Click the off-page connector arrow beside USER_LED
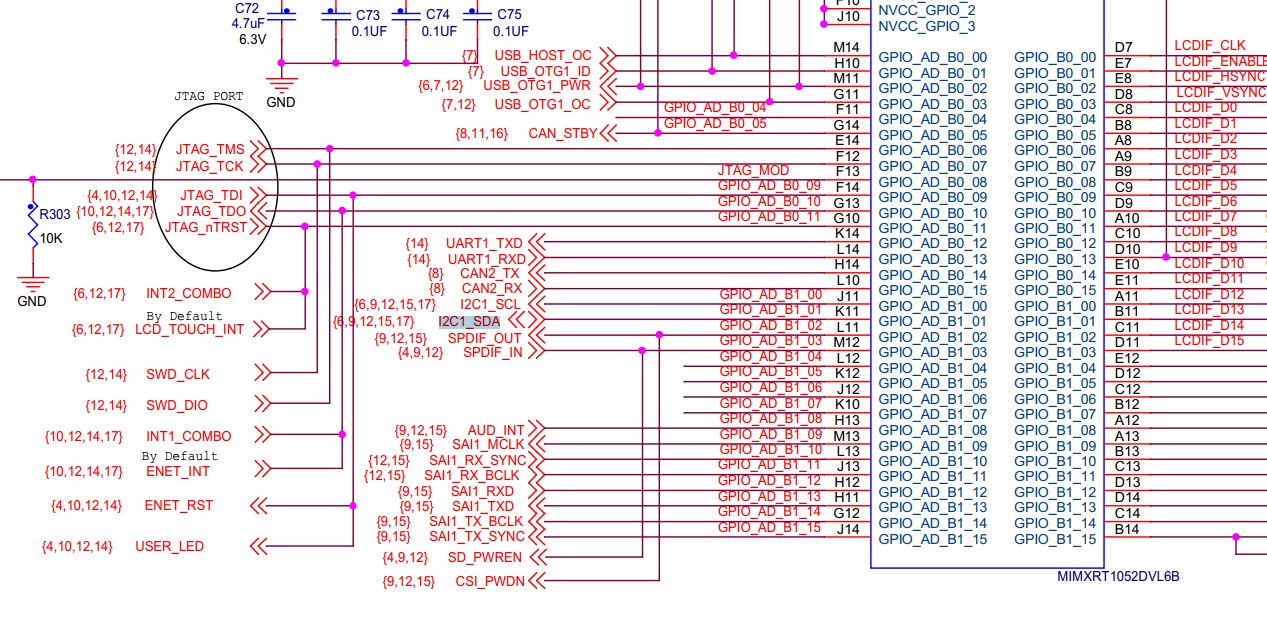The width and height of the screenshot is (1267, 627). (x=260, y=546)
